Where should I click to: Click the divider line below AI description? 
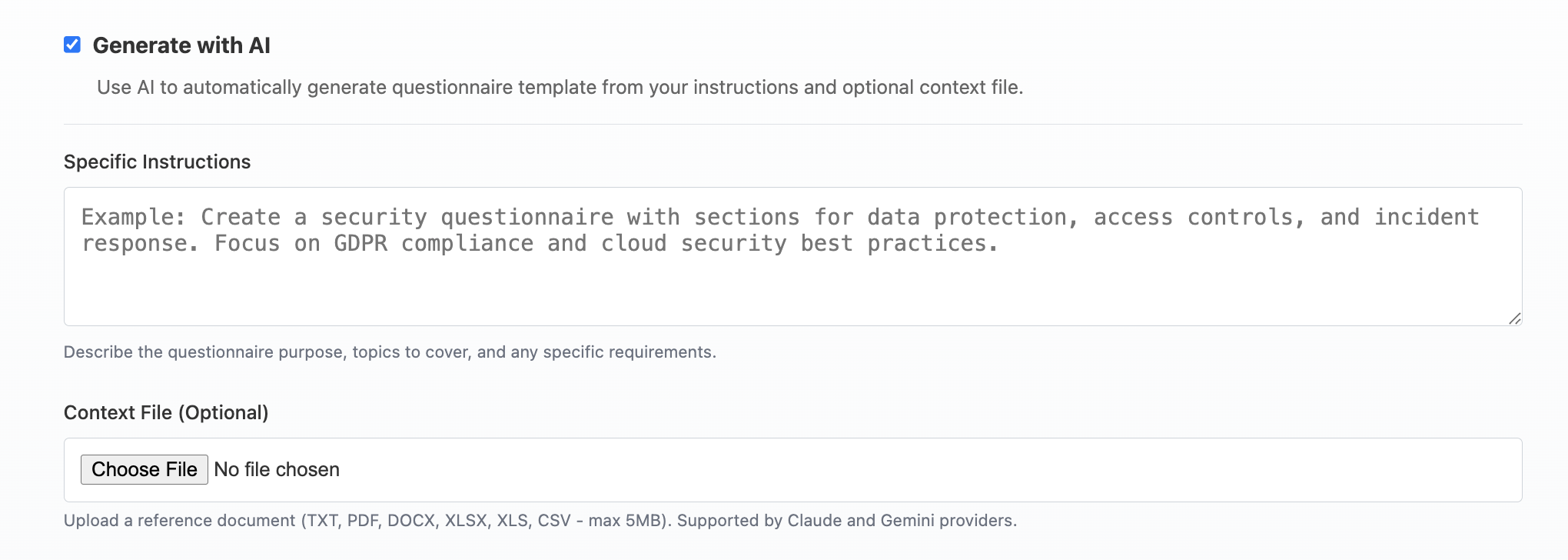[x=792, y=125]
